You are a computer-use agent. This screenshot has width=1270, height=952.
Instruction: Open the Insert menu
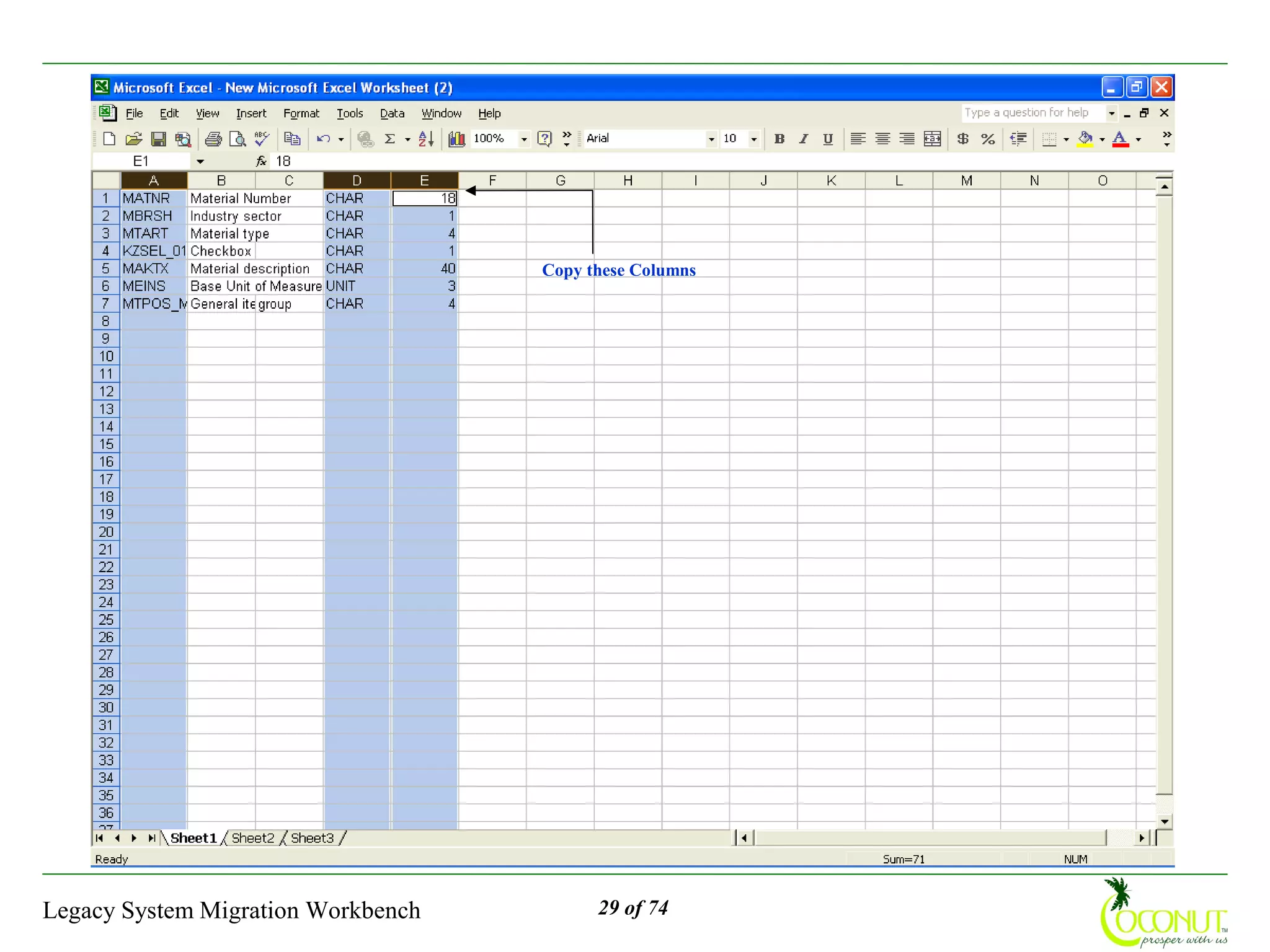(x=251, y=113)
